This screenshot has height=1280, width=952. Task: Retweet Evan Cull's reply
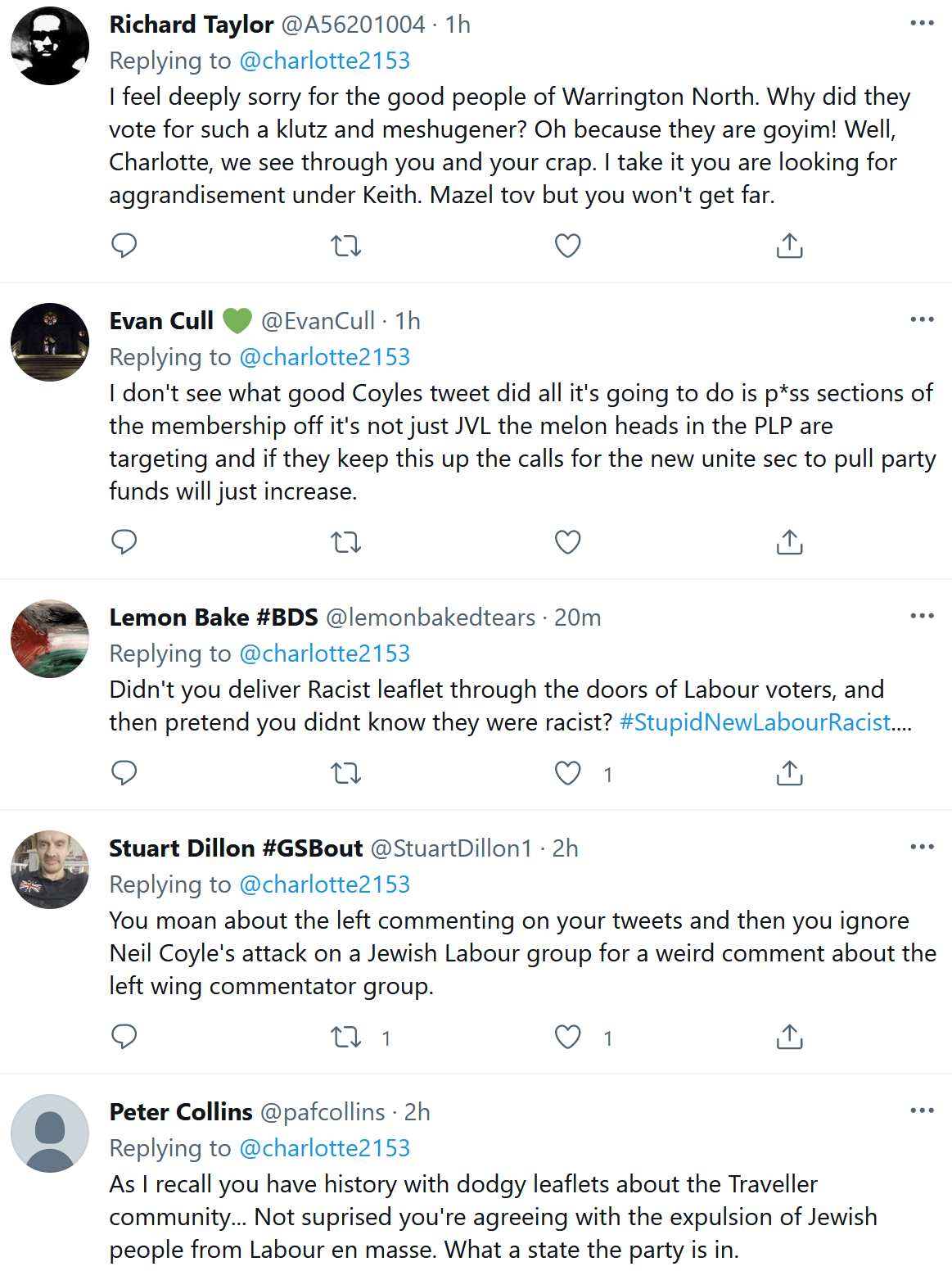(345, 540)
